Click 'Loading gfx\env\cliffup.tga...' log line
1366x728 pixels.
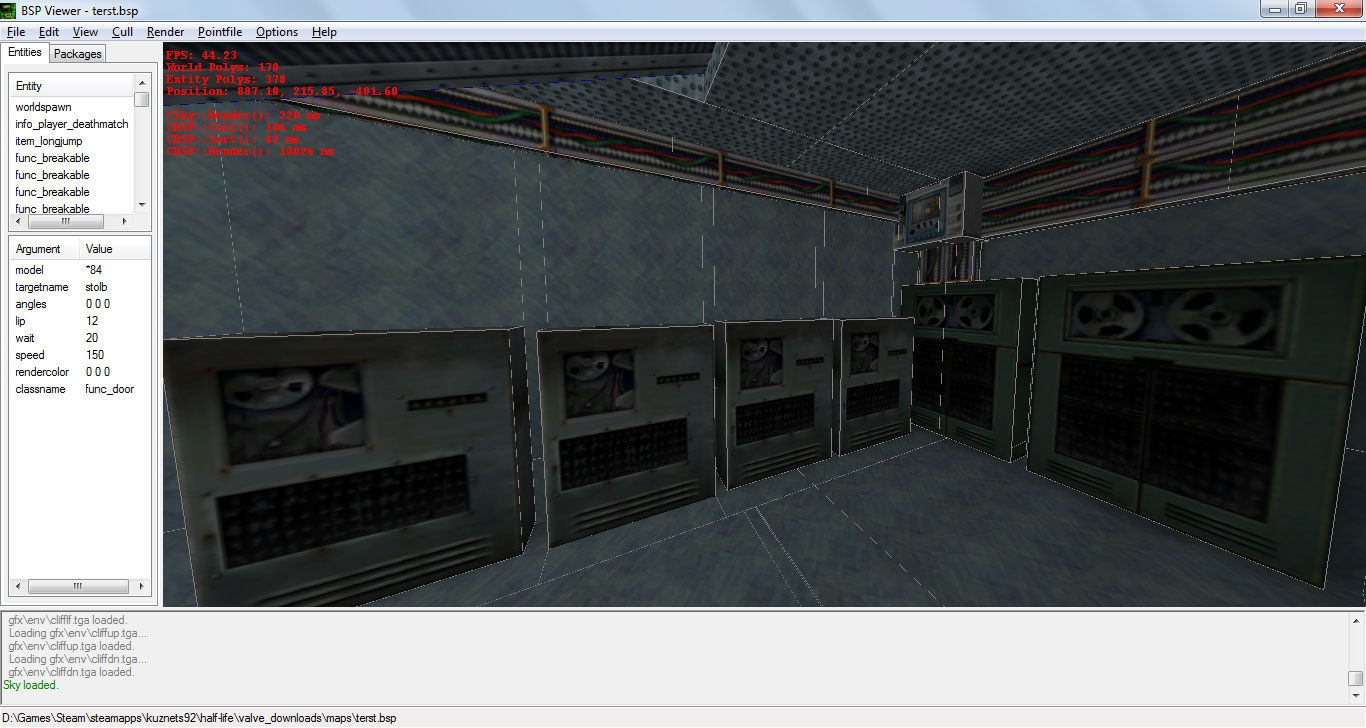pos(78,633)
